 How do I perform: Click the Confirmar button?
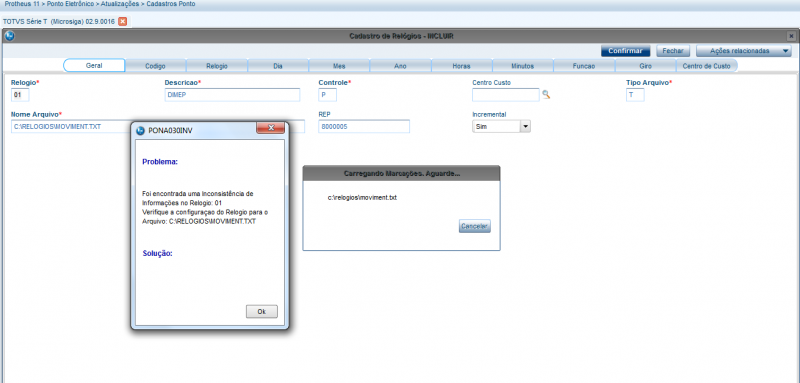tap(626, 51)
